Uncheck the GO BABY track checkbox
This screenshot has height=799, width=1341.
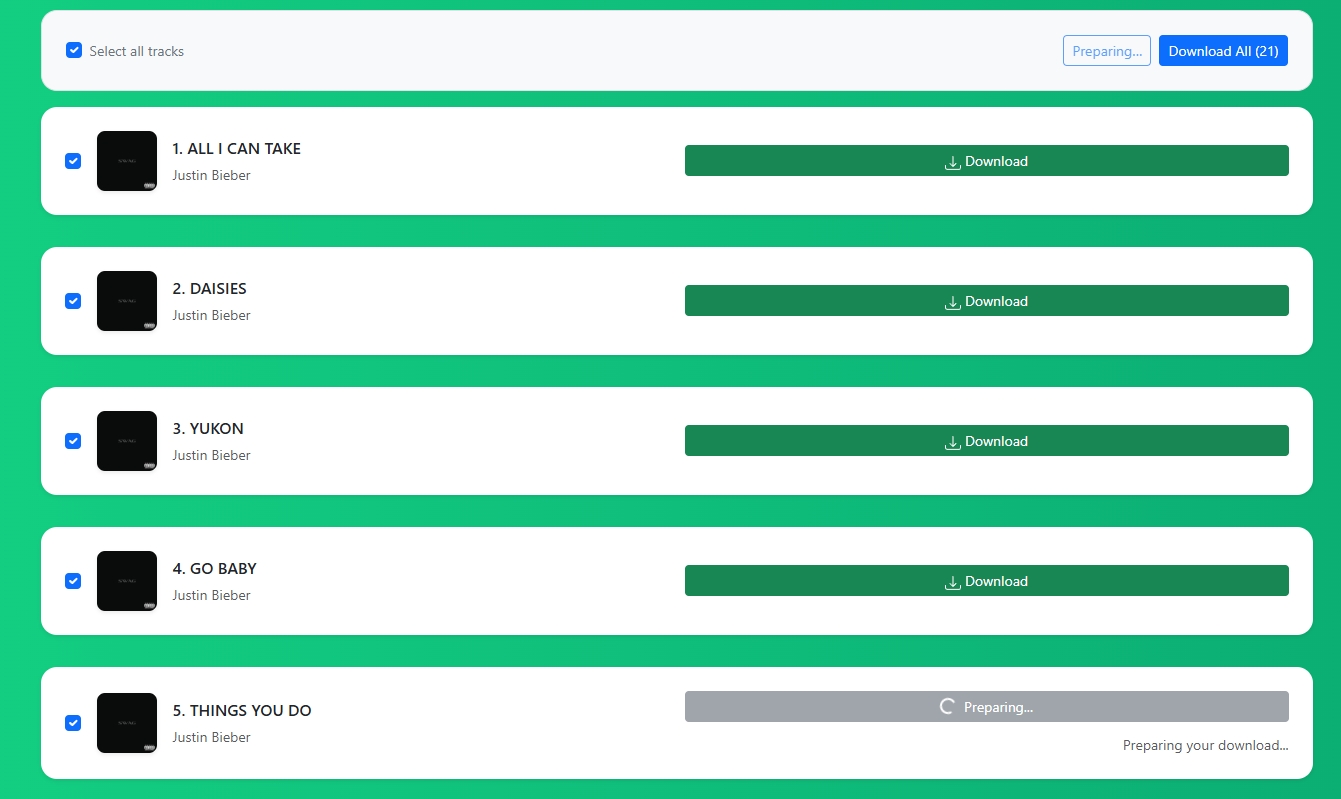73,580
